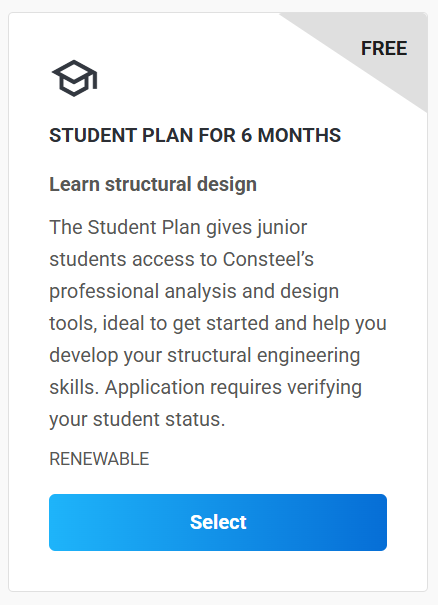Image resolution: width=438 pixels, height=605 pixels.
Task: Click the word MONTHS in the title
Action: (x=299, y=135)
